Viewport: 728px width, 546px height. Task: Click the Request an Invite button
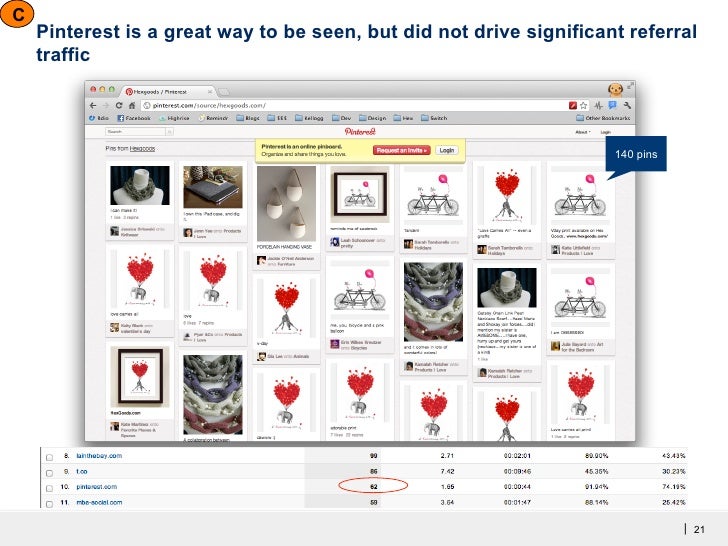[401, 150]
